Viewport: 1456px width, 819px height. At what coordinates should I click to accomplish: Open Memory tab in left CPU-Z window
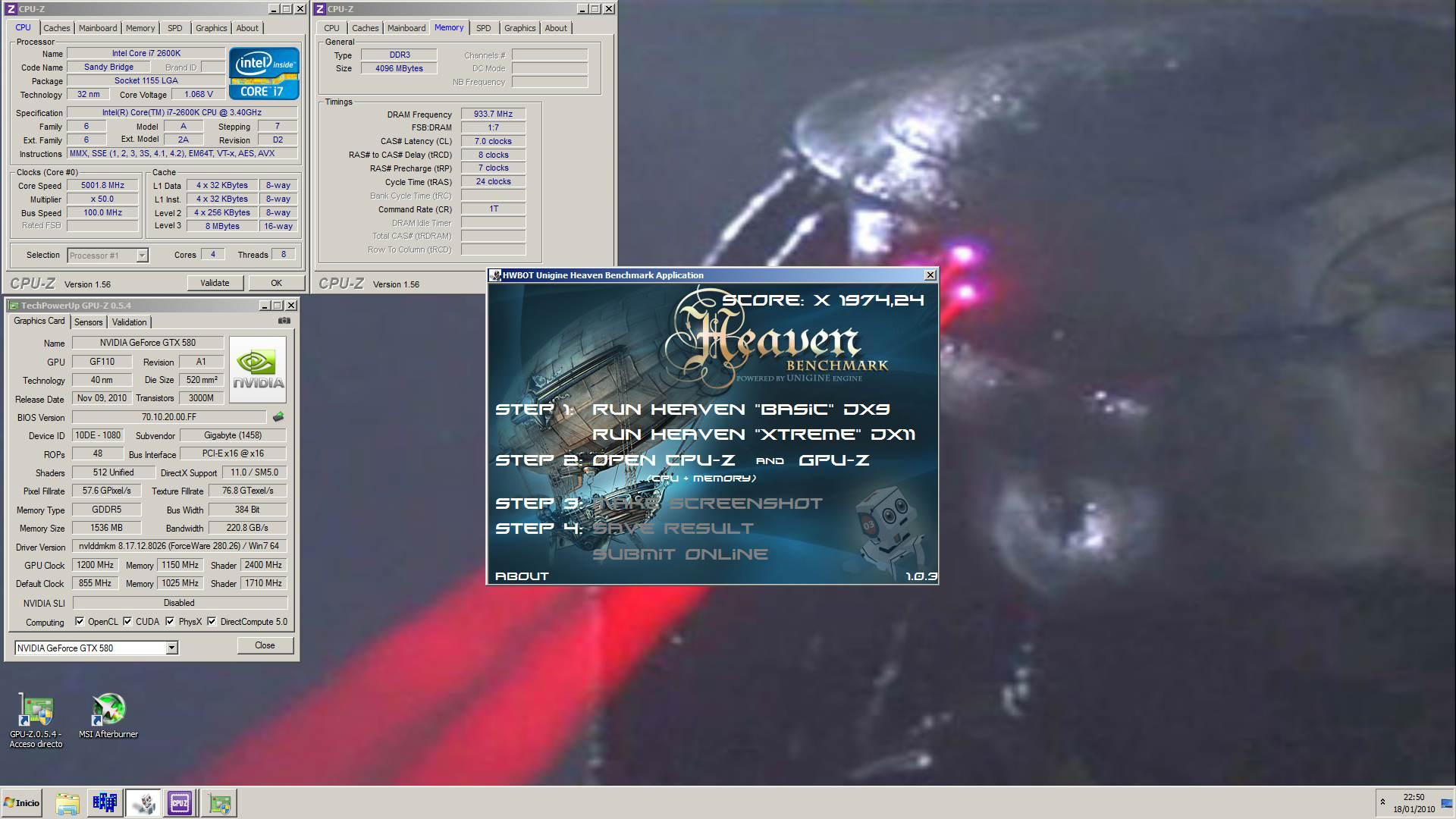(140, 28)
